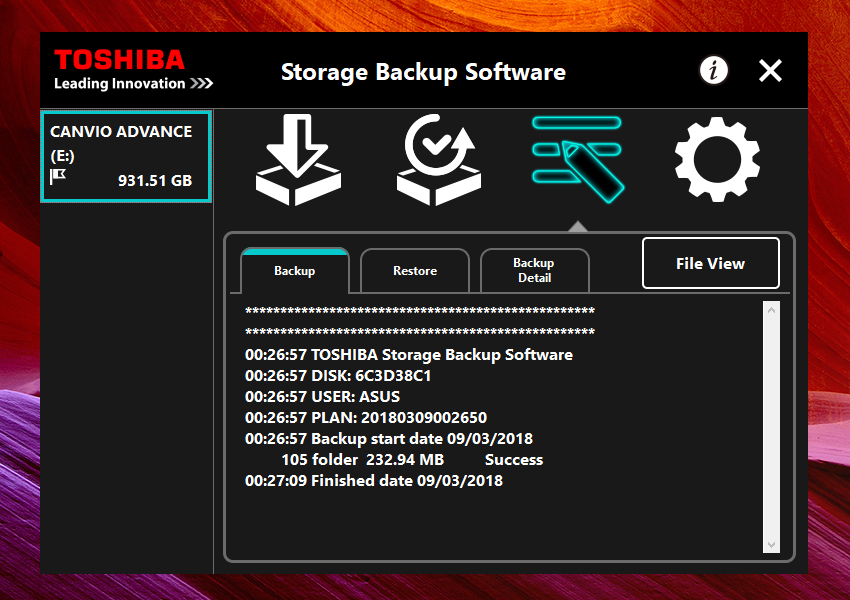Close the Storage Backup Software window
The height and width of the screenshot is (600, 850).
click(x=770, y=70)
